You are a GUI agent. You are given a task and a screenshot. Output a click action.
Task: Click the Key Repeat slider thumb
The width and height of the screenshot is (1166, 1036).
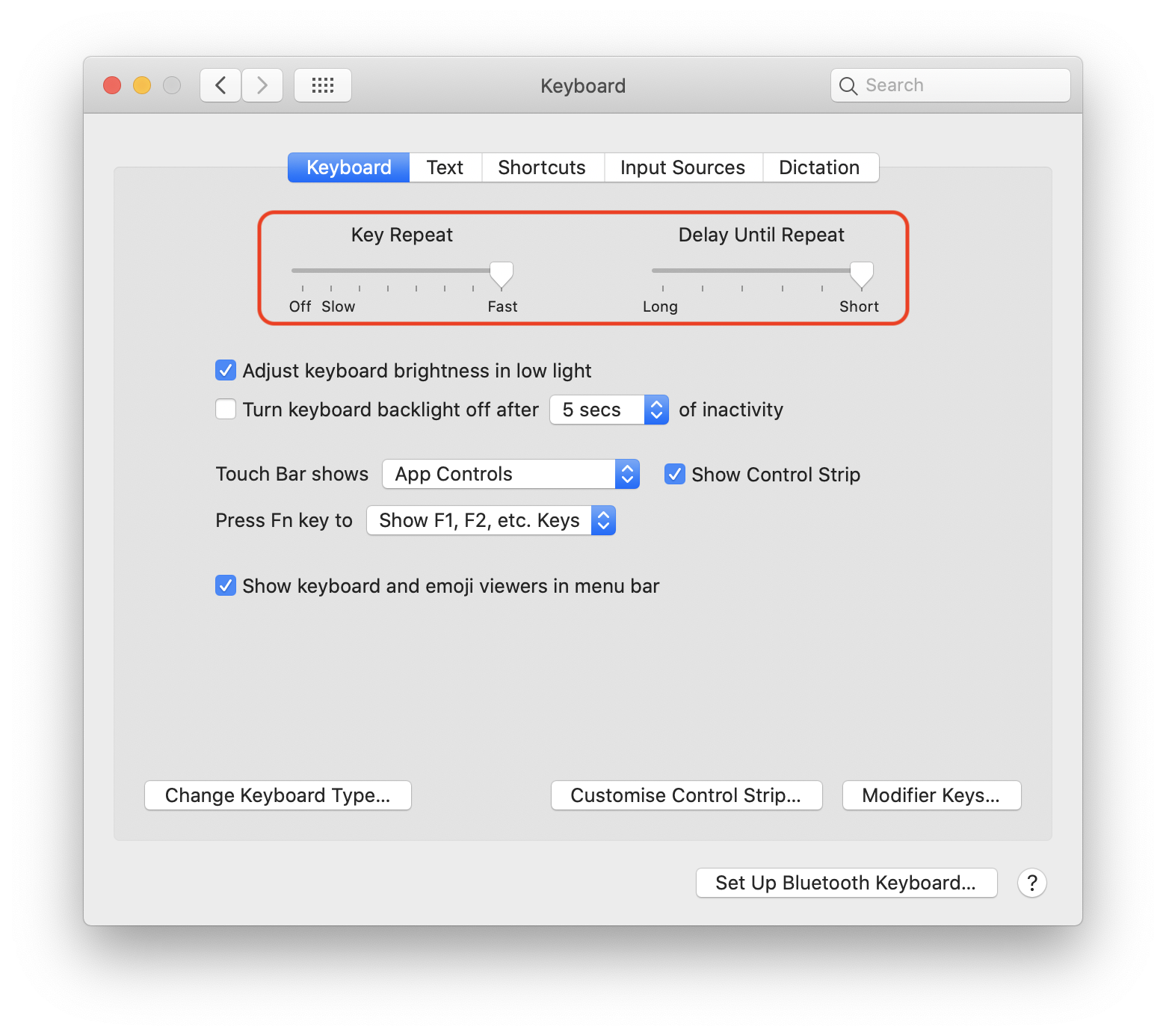pos(502,275)
